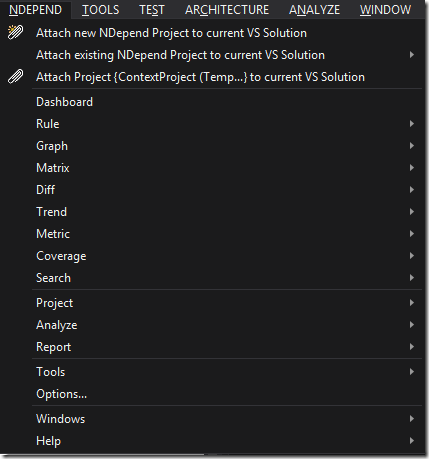Viewport: 429px width, 459px height.
Task: Expand the Matrix submenu arrow
Action: tap(412, 168)
